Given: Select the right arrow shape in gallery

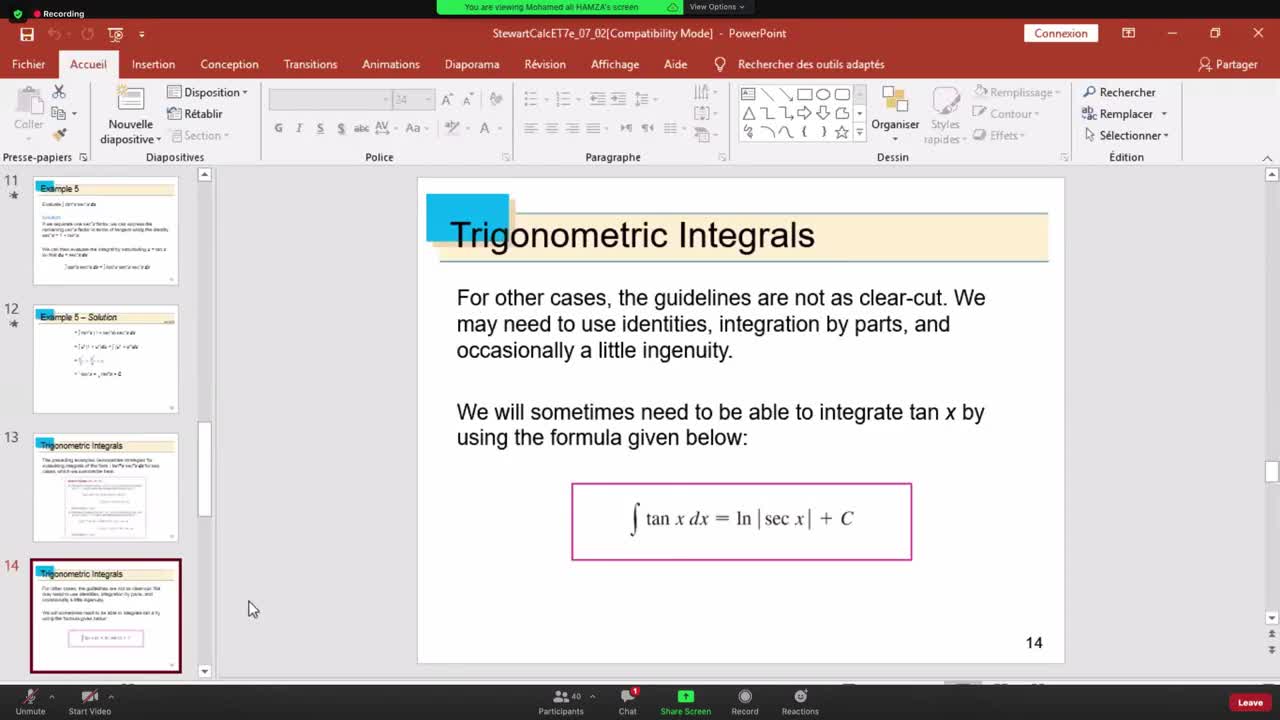Looking at the screenshot, I should click(x=805, y=113).
